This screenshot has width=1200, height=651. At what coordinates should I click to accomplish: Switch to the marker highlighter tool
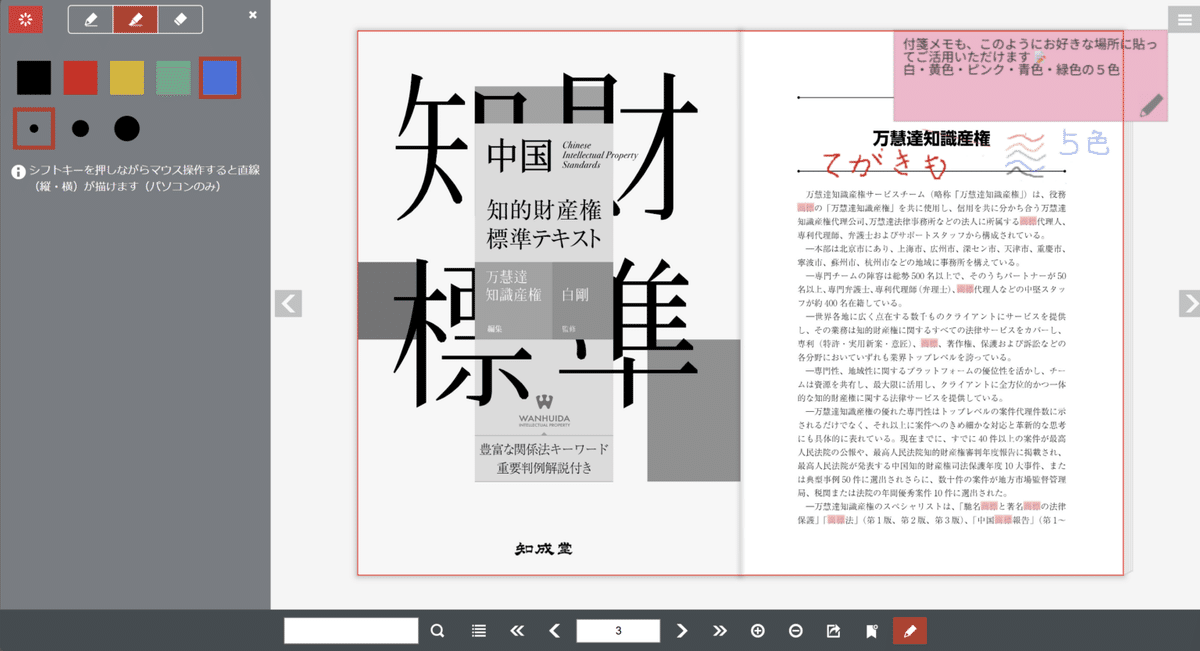135,18
